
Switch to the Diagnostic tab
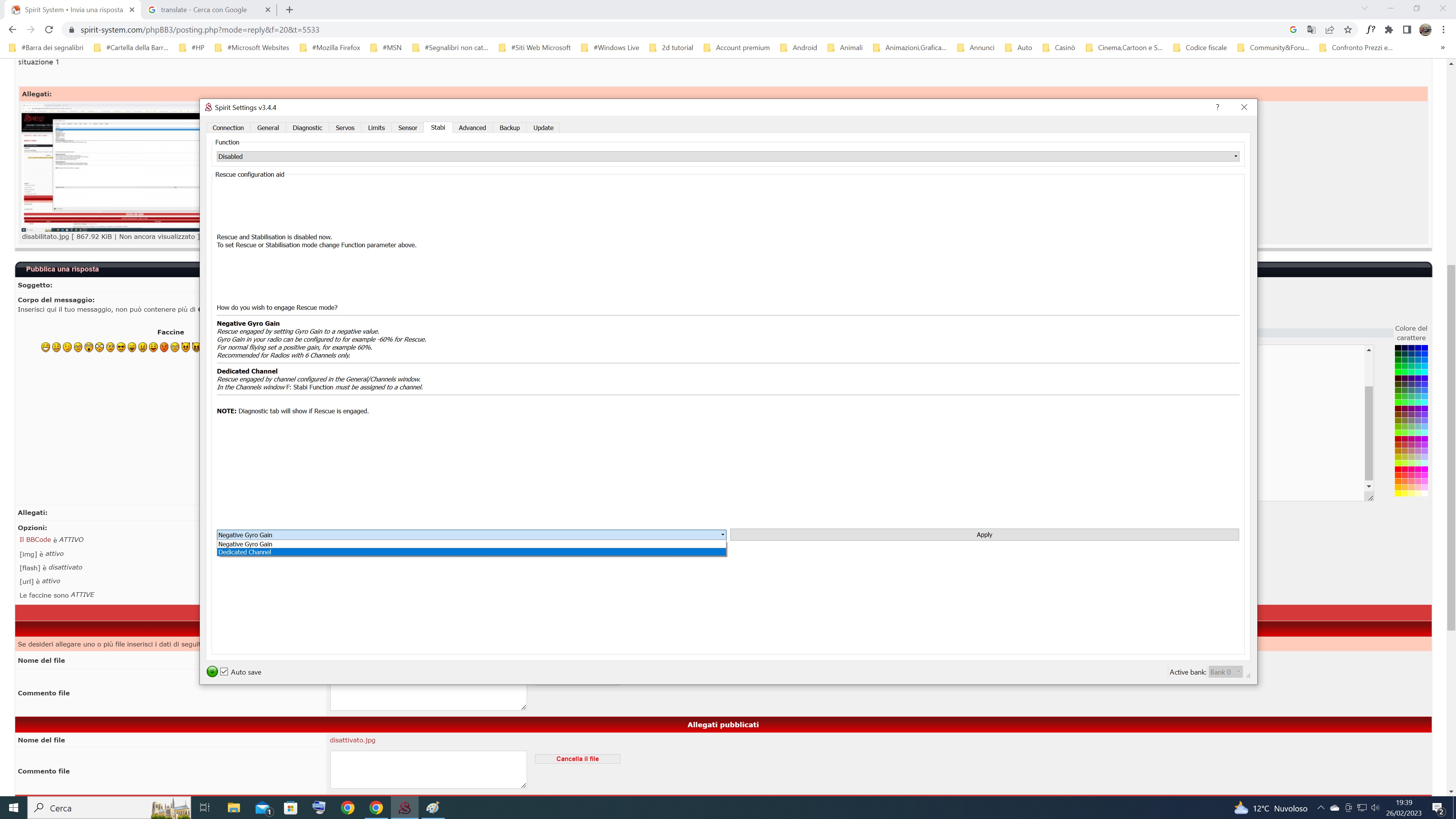pyautogui.click(x=307, y=128)
